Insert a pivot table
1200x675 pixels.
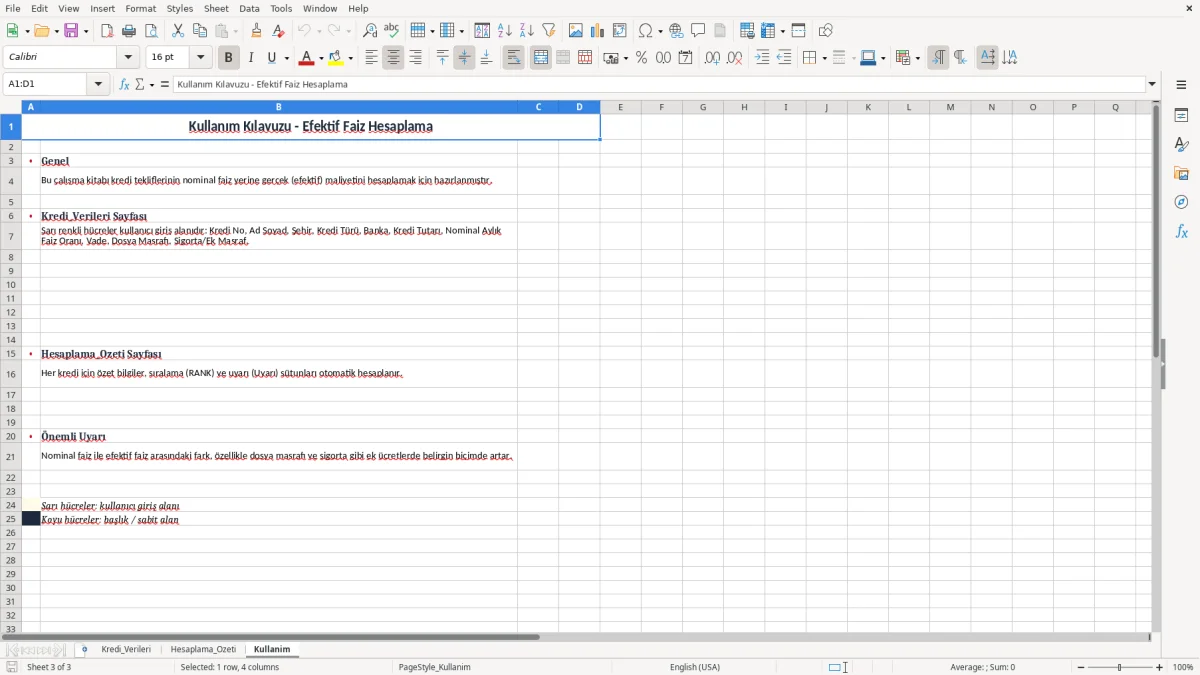(x=620, y=31)
